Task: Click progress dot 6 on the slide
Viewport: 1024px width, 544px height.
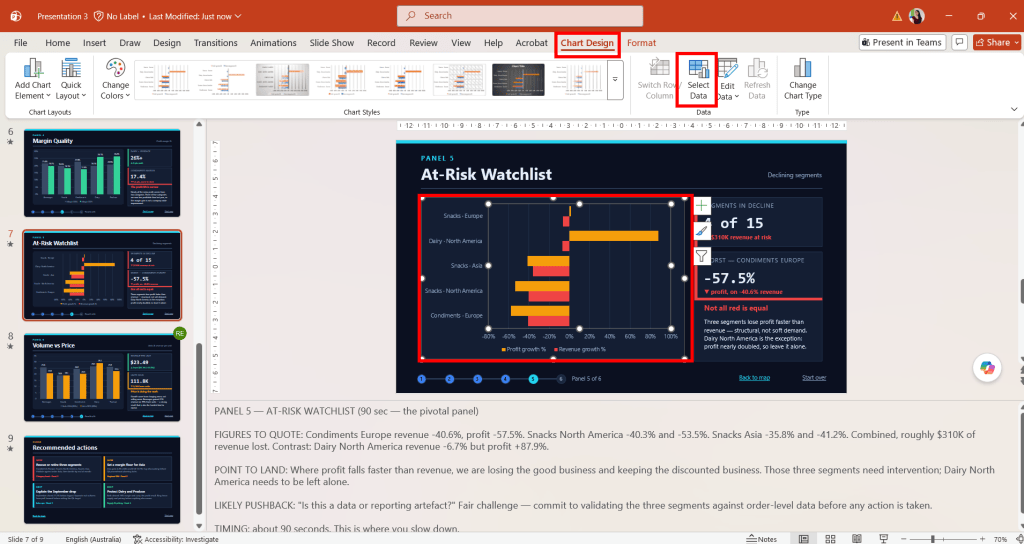Action: click(561, 379)
